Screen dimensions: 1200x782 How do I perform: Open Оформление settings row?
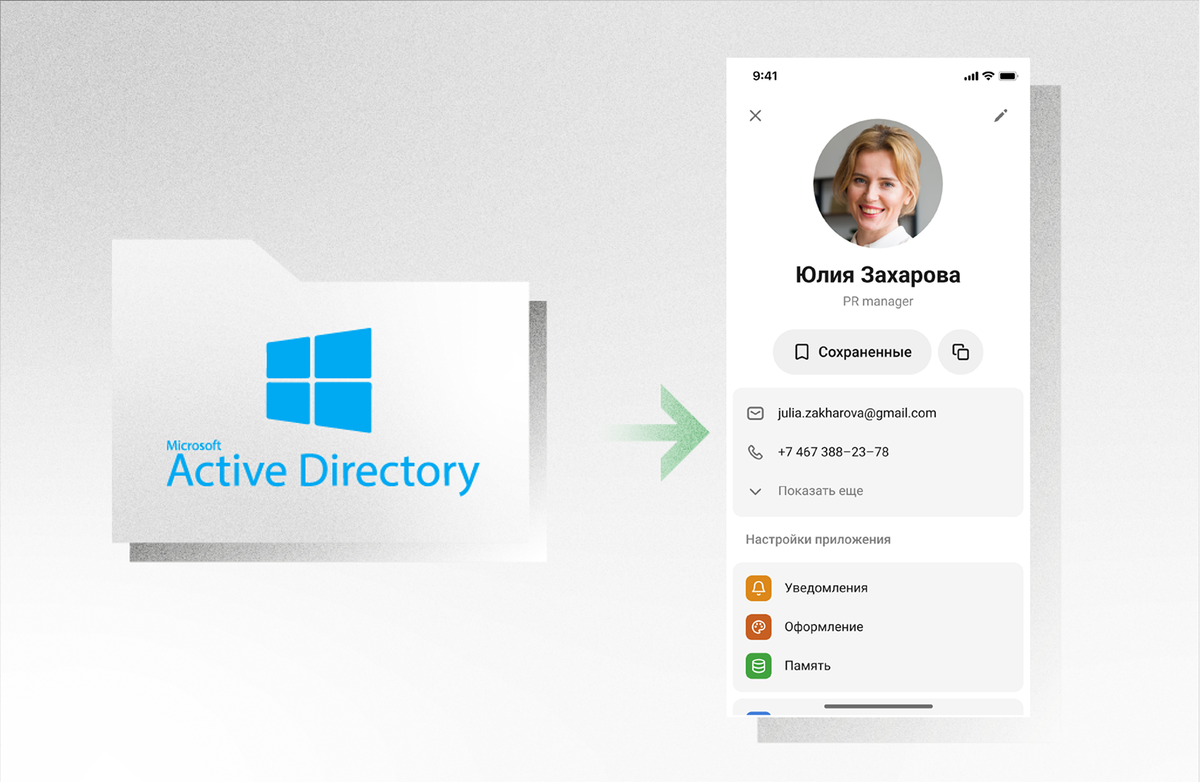878,627
